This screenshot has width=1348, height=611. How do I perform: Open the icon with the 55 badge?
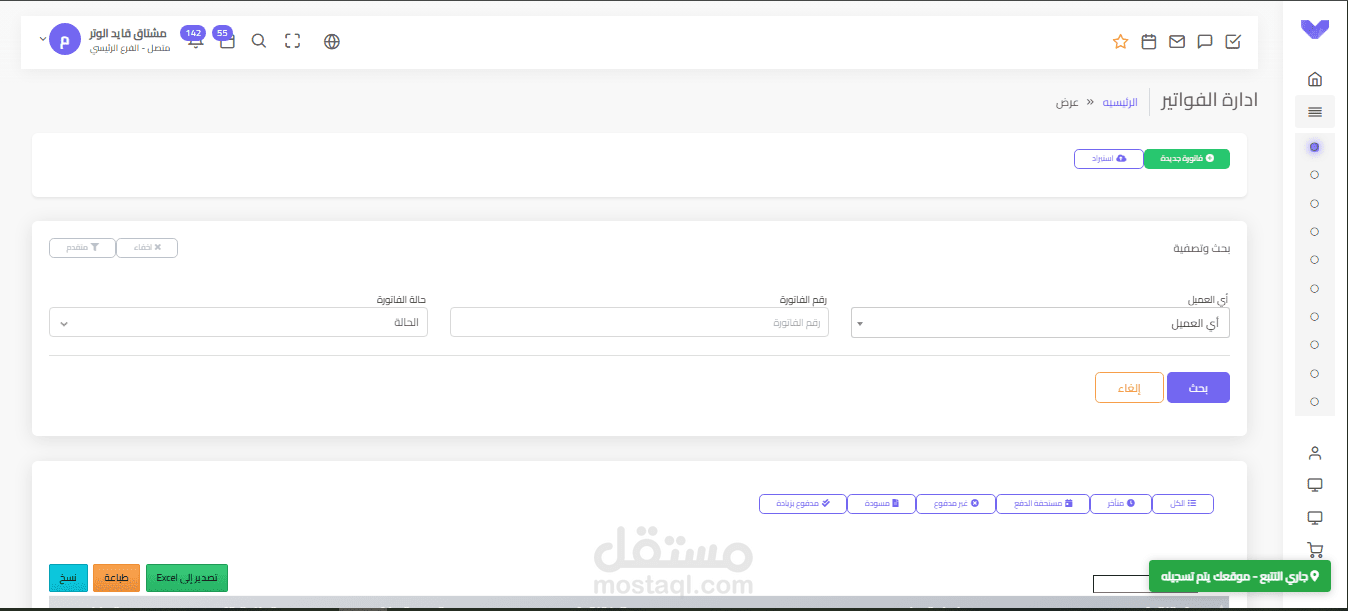tap(226, 39)
